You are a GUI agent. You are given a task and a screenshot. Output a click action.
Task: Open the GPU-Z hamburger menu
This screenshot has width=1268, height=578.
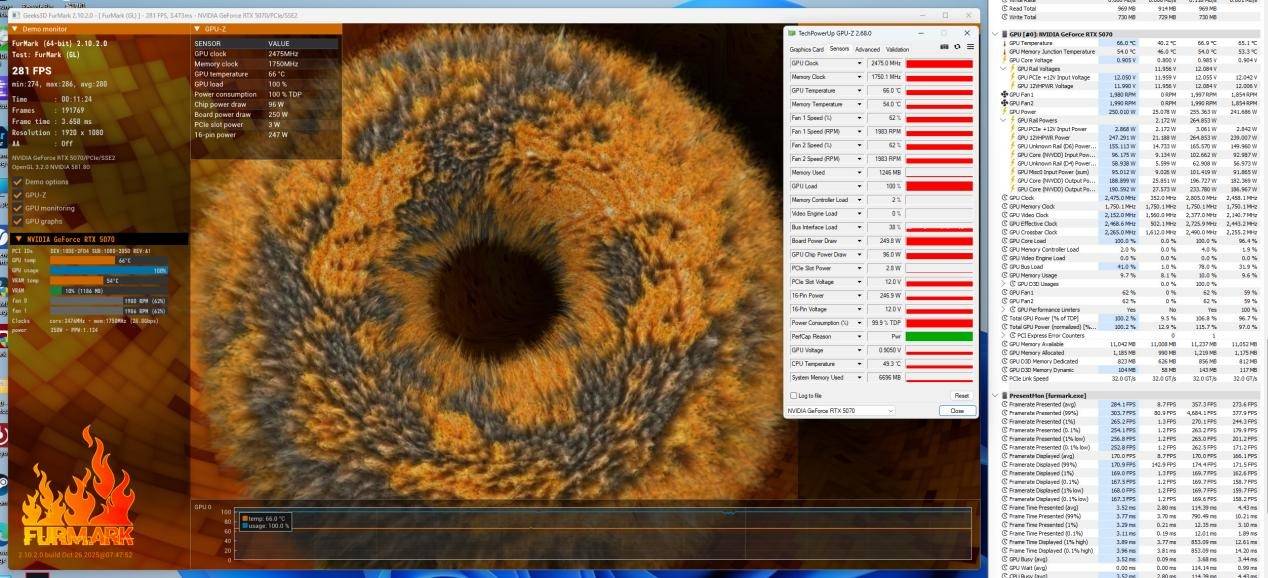969,47
